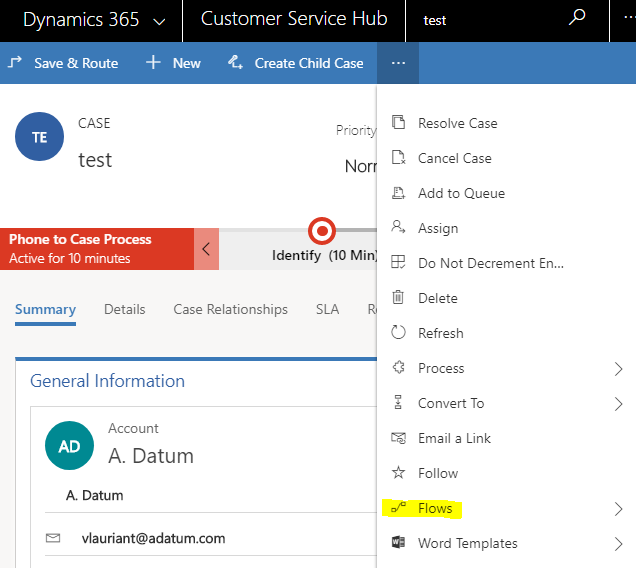Collapse the Phone to Case Process chevron
This screenshot has width=636, height=568.
tap(206, 249)
